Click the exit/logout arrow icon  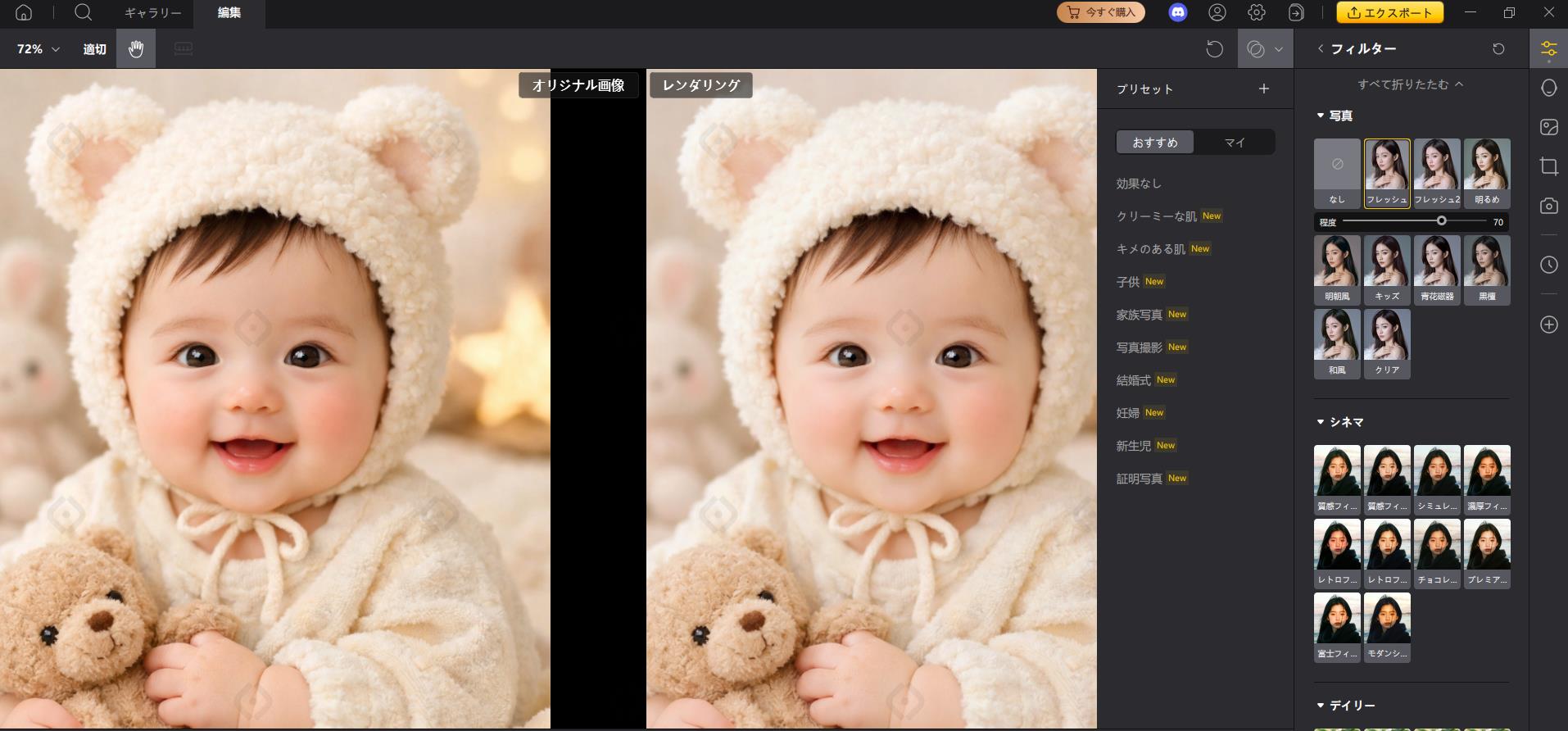pos(1296,12)
